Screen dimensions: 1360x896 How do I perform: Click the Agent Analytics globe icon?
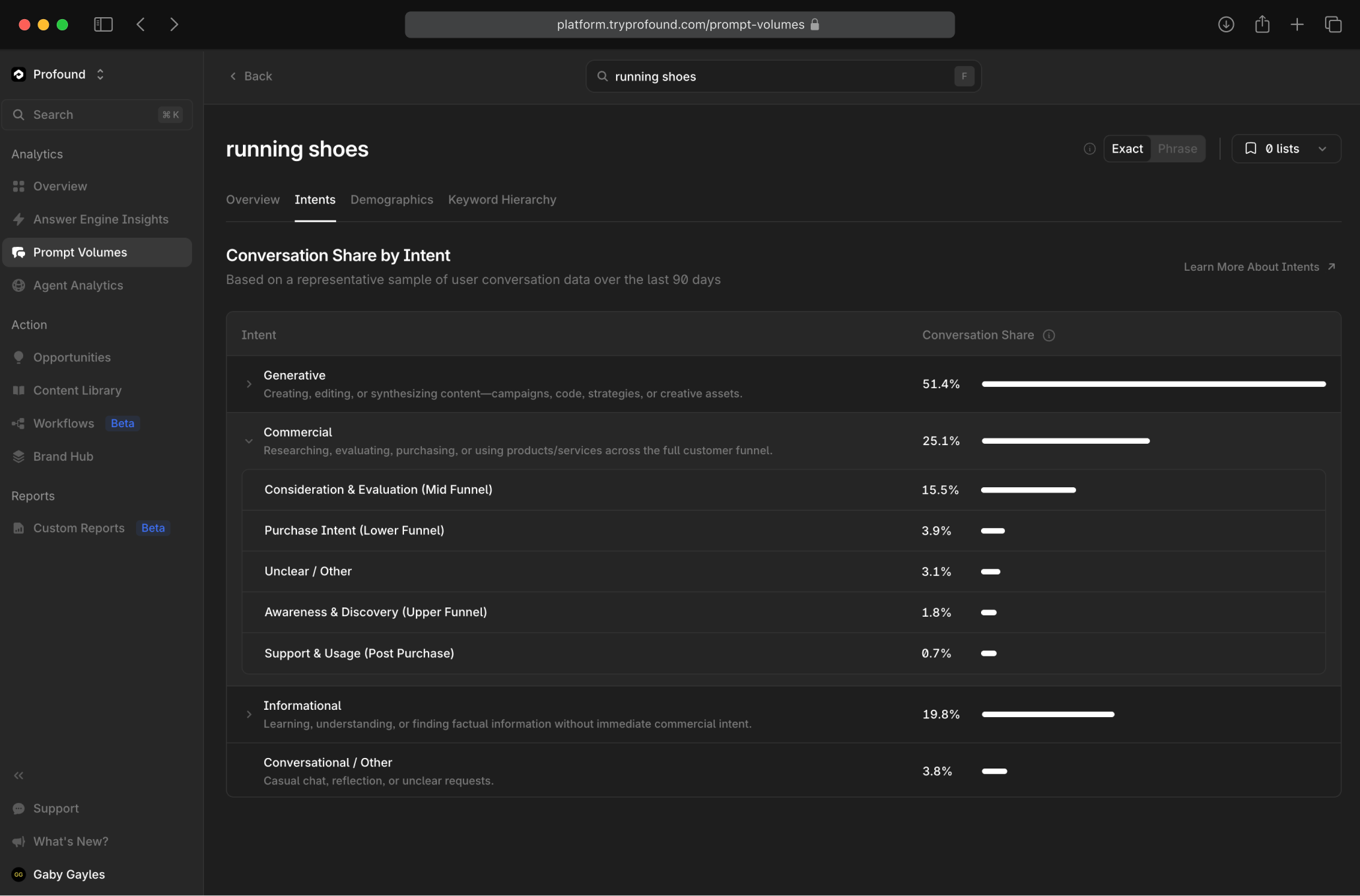(x=18, y=285)
